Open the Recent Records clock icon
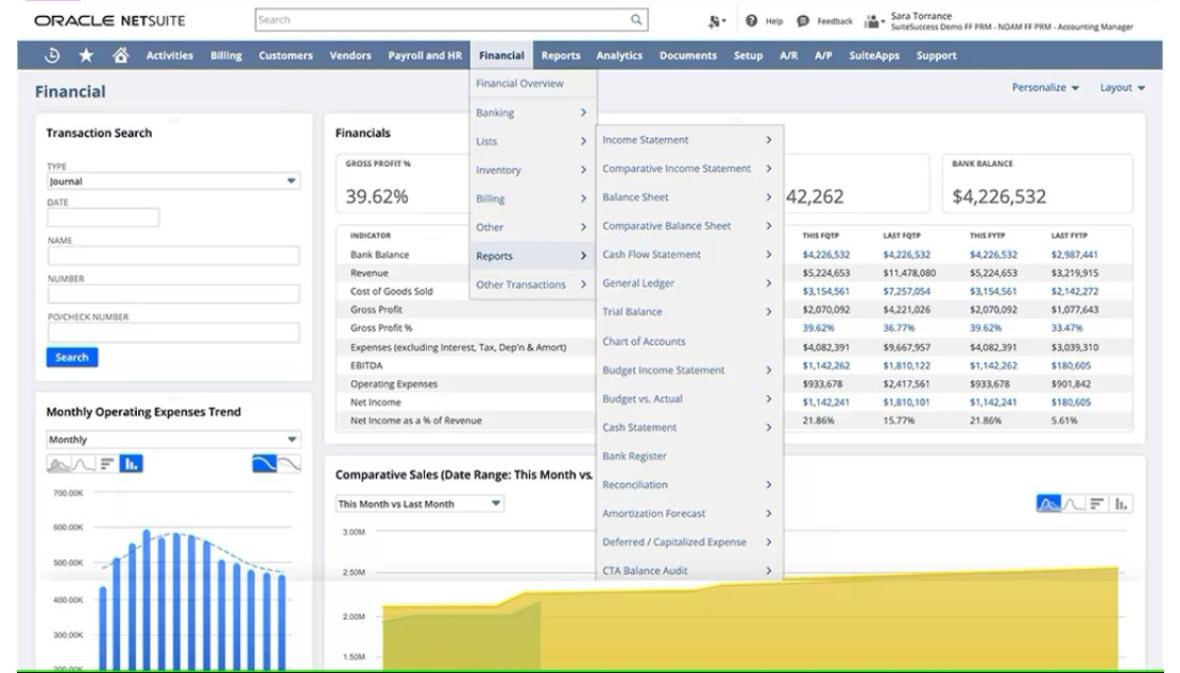Screen dimensions: 1180x673 click(52, 55)
